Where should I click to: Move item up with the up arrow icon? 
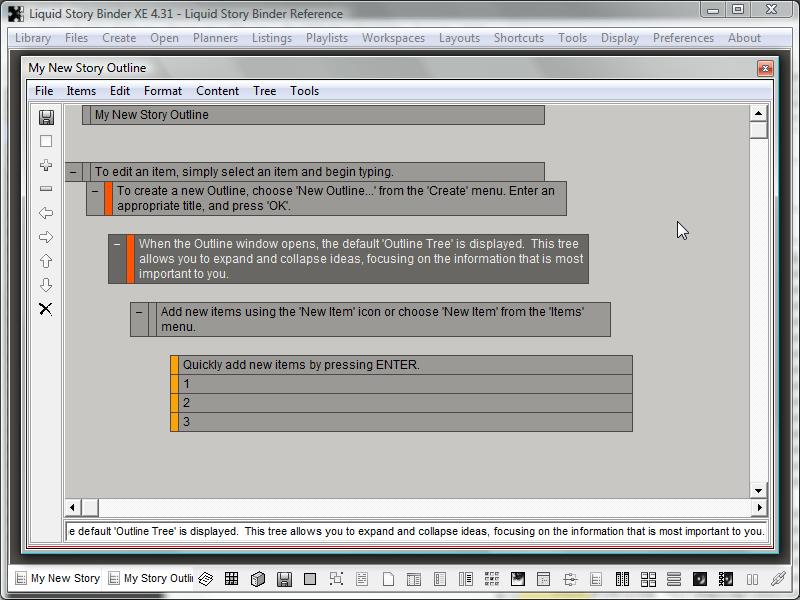(46, 261)
